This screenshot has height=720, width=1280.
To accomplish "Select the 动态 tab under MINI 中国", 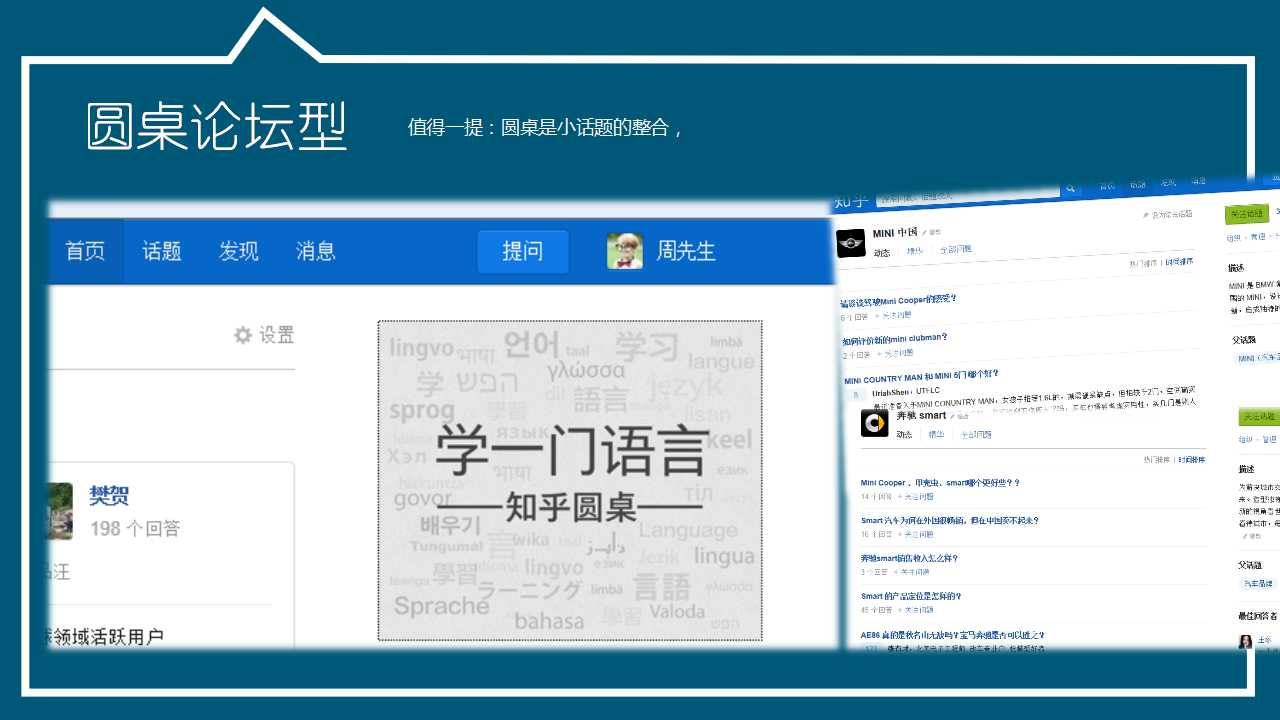I will (882, 252).
